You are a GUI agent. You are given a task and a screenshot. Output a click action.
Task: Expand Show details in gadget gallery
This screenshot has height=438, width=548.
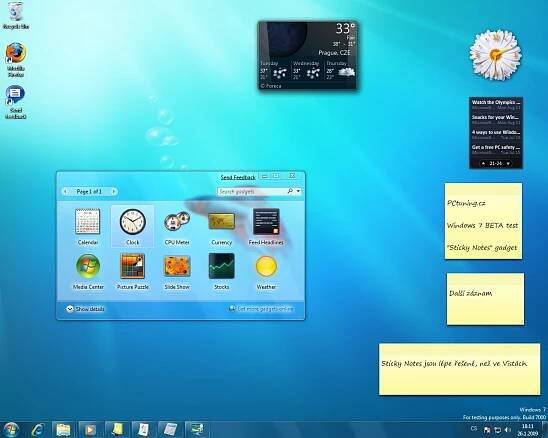(x=85, y=309)
